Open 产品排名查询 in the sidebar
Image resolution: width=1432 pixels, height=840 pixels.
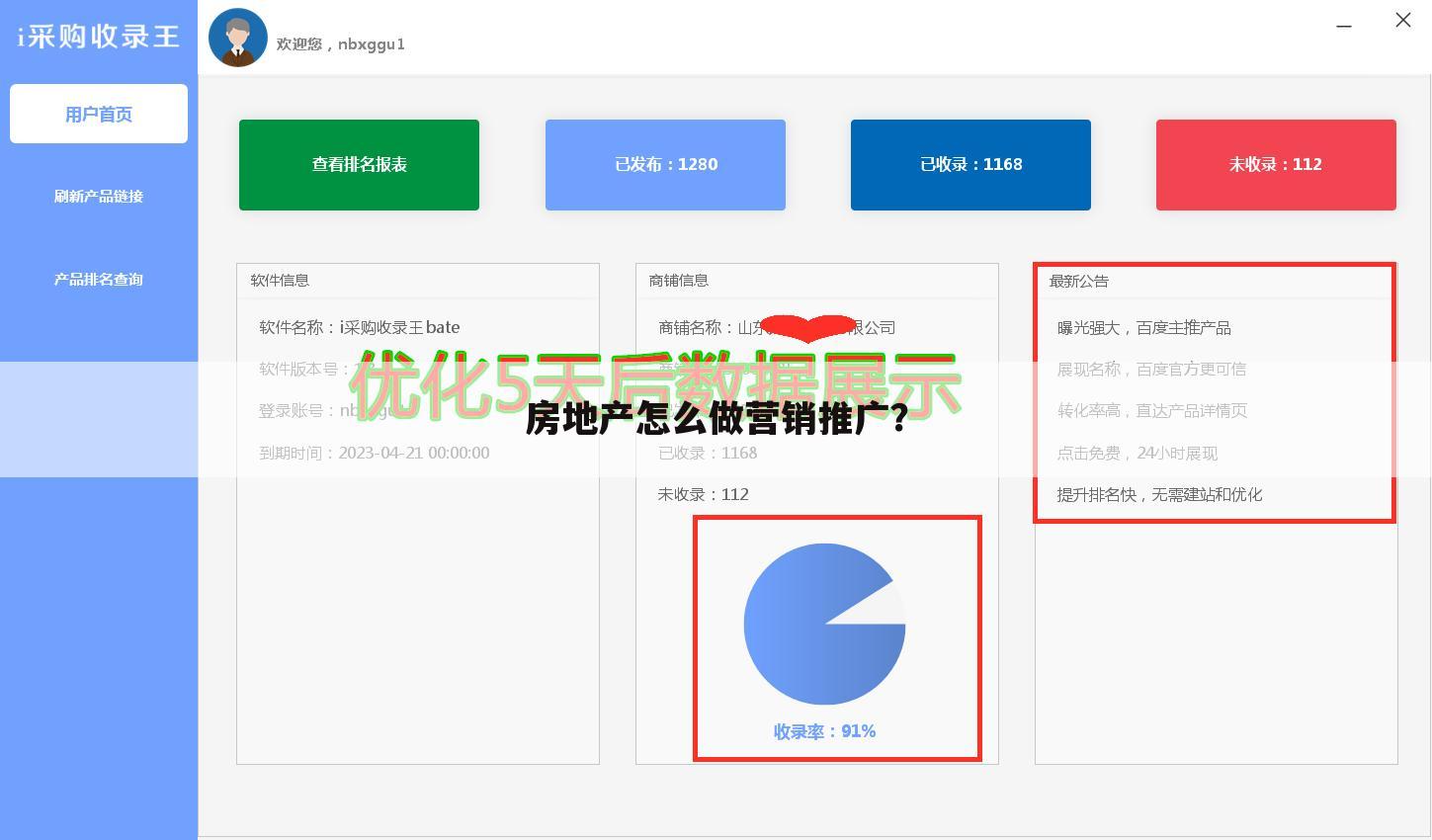pos(99,280)
